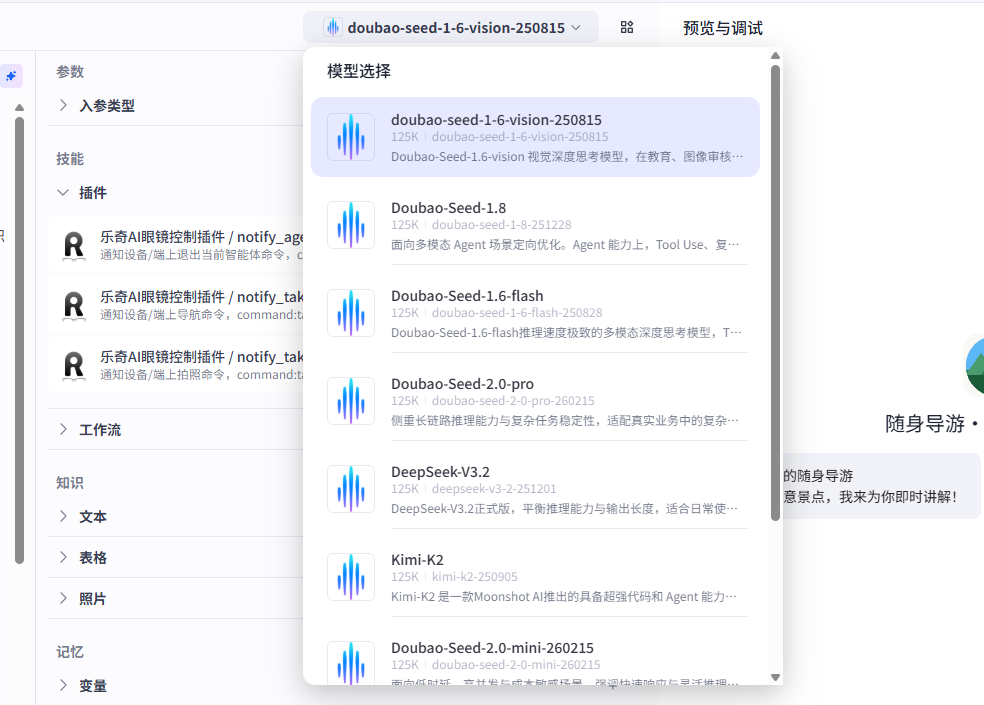
Task: Click the model icon in the header selector
Action: [x=333, y=28]
